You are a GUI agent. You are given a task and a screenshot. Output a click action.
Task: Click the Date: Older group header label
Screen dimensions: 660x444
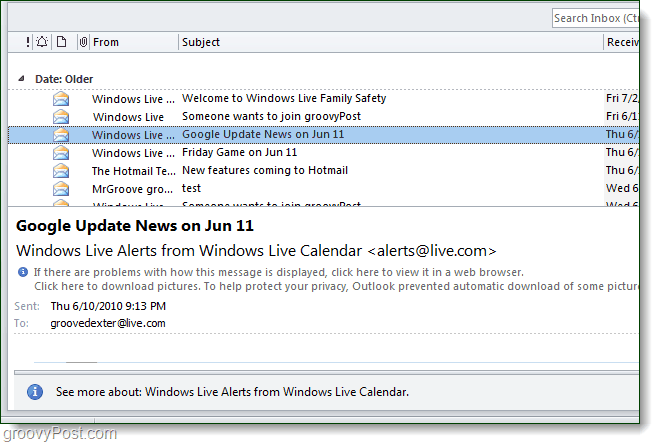click(x=64, y=79)
